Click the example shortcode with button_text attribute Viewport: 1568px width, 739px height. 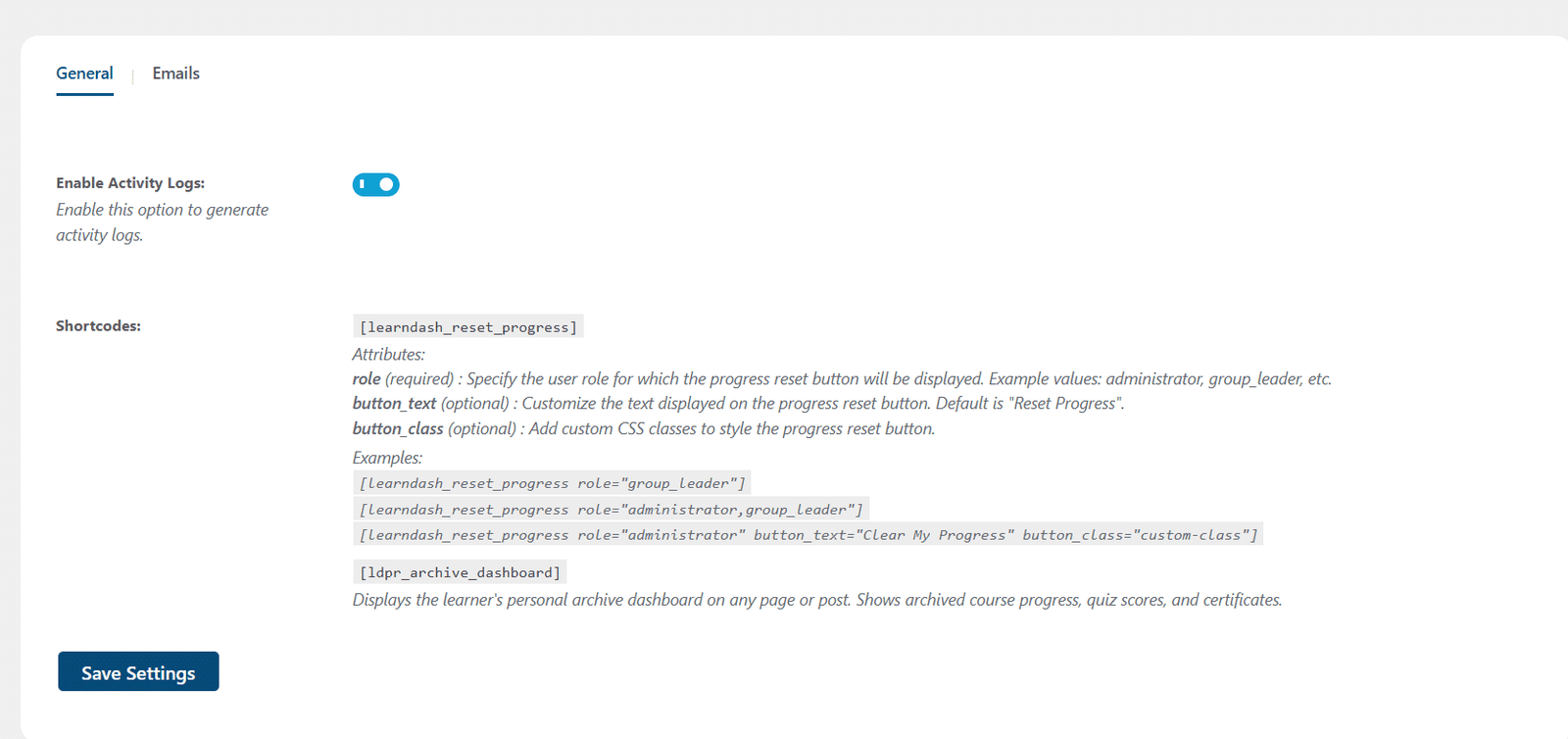coord(808,535)
